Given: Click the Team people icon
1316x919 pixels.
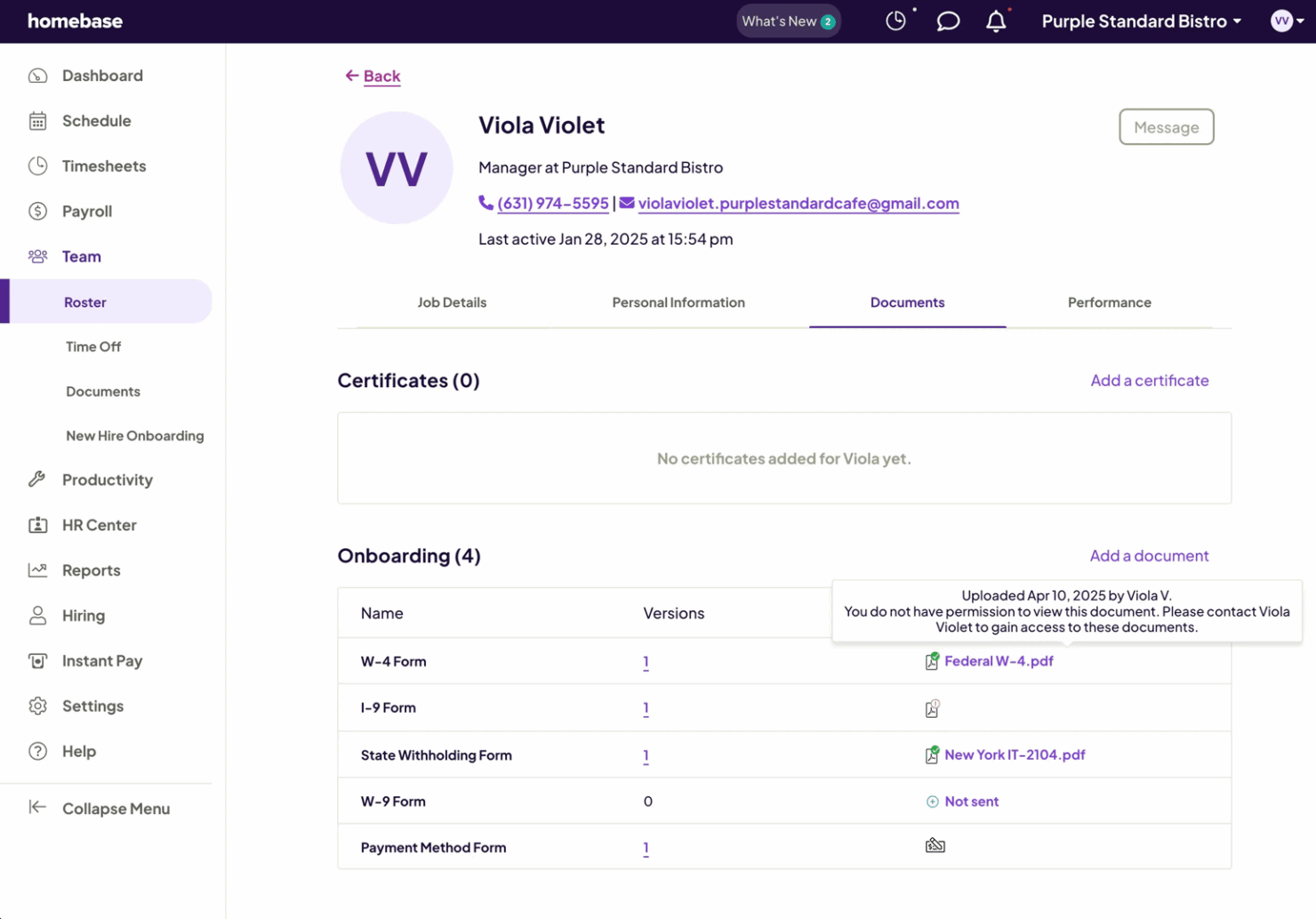Looking at the screenshot, I should pos(37,256).
